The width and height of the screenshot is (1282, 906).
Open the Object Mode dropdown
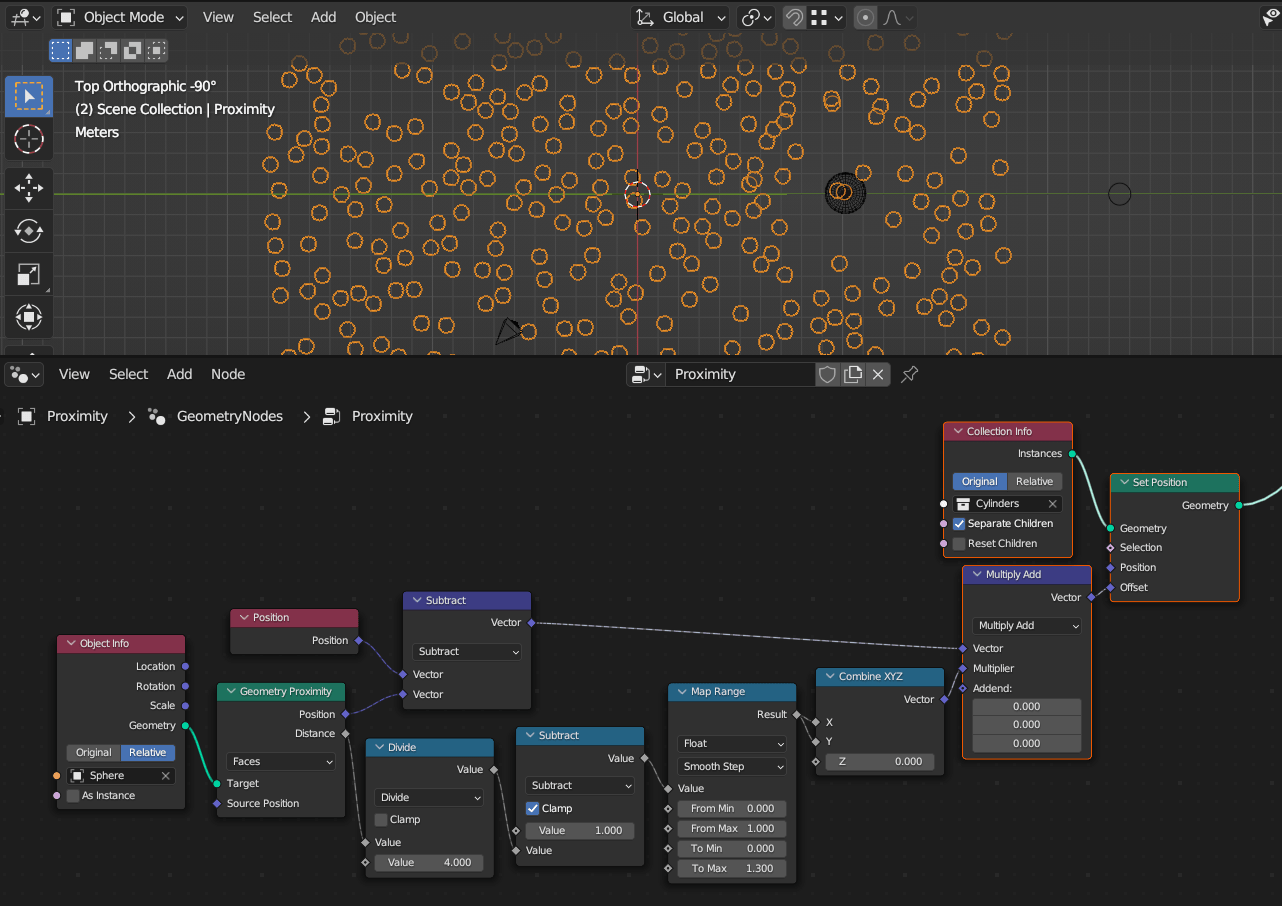(x=119, y=17)
